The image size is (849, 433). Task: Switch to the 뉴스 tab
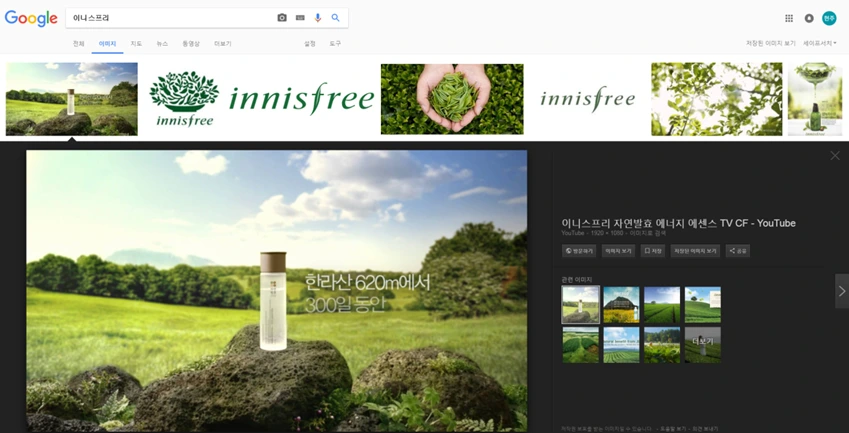pyautogui.click(x=162, y=44)
